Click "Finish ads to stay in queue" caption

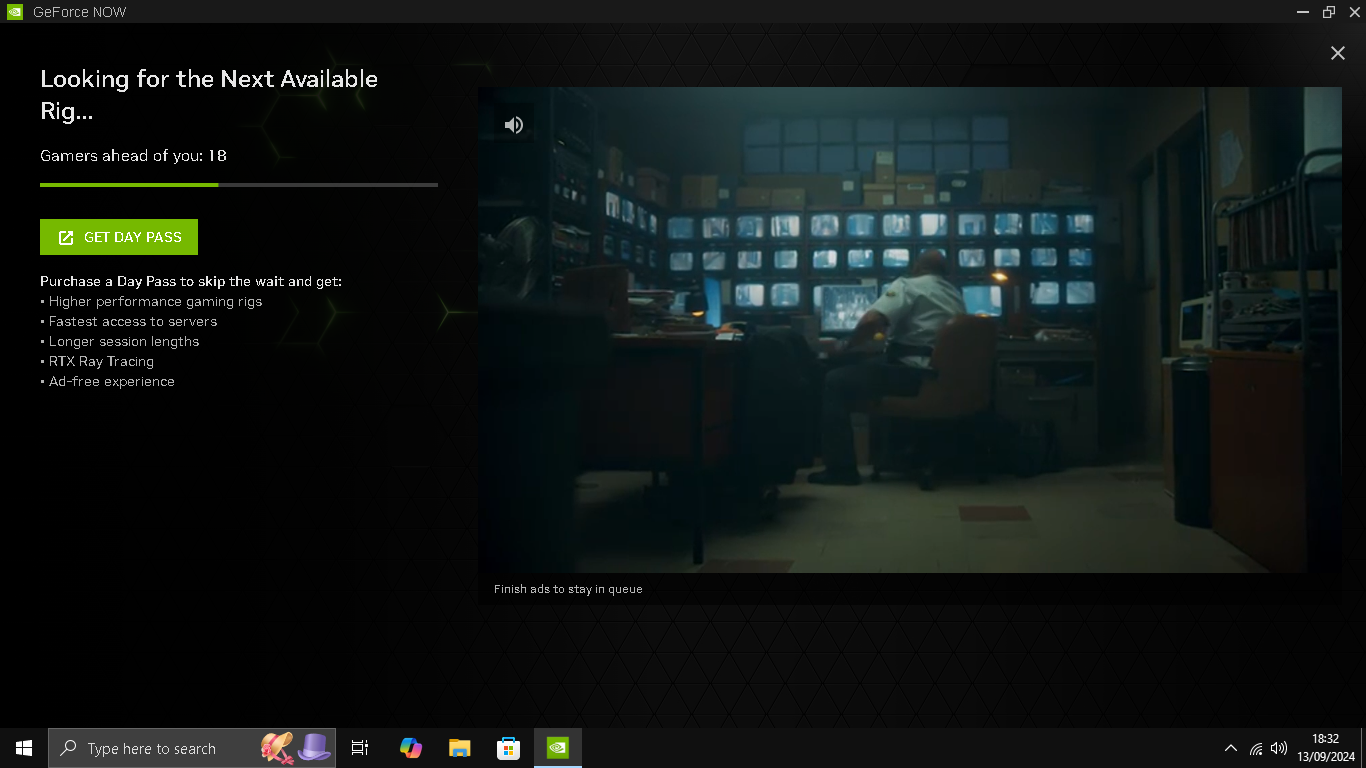[568, 589]
